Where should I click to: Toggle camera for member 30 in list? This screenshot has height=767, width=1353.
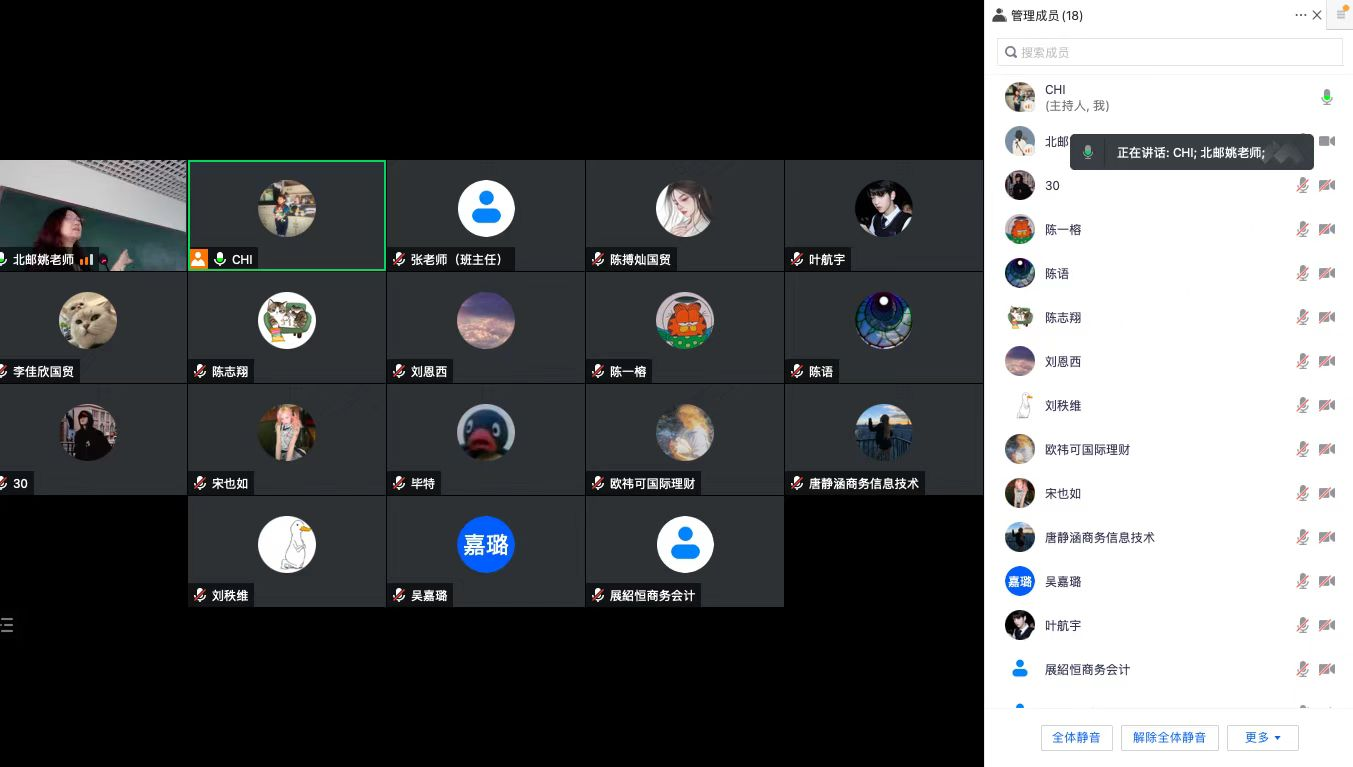click(x=1327, y=185)
